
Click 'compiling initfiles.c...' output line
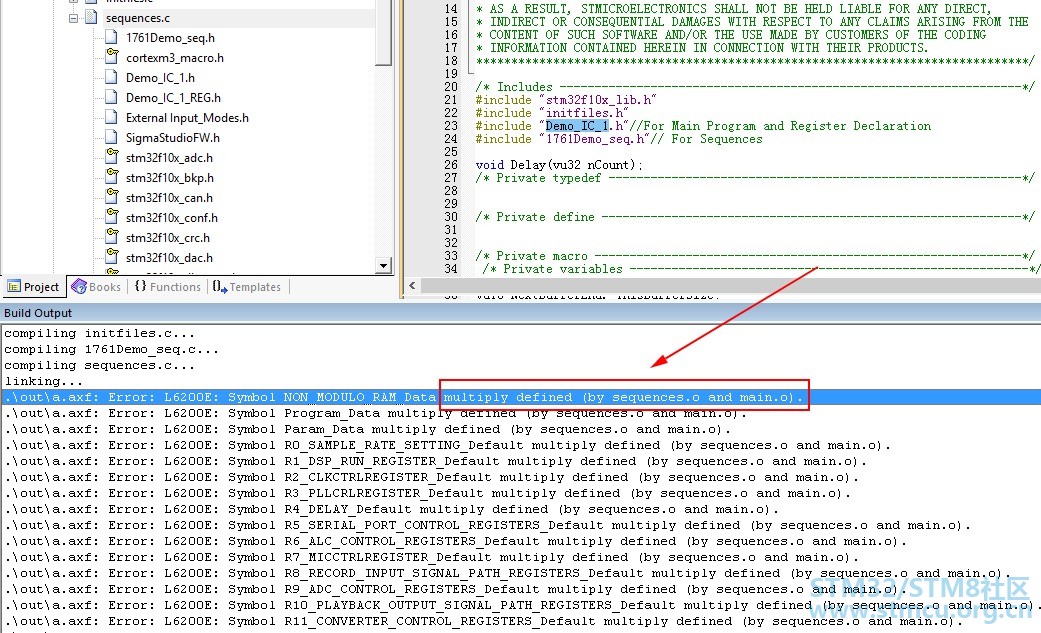coord(100,333)
